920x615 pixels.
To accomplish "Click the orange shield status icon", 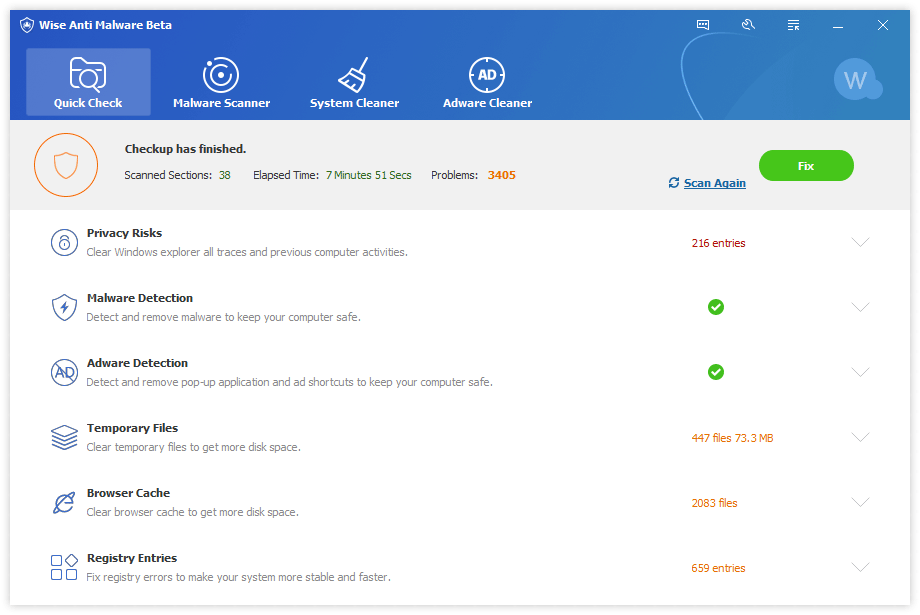I will (66, 165).
